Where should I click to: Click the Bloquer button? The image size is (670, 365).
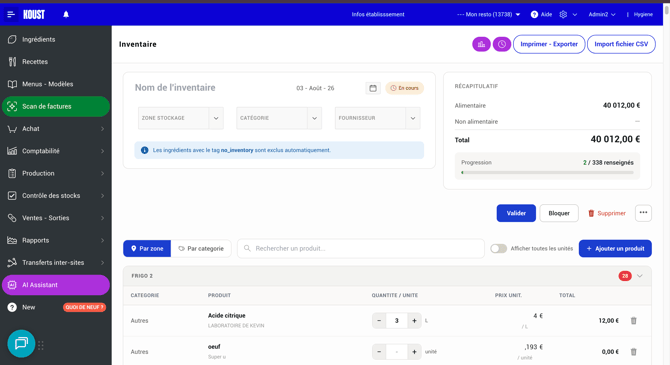click(559, 213)
